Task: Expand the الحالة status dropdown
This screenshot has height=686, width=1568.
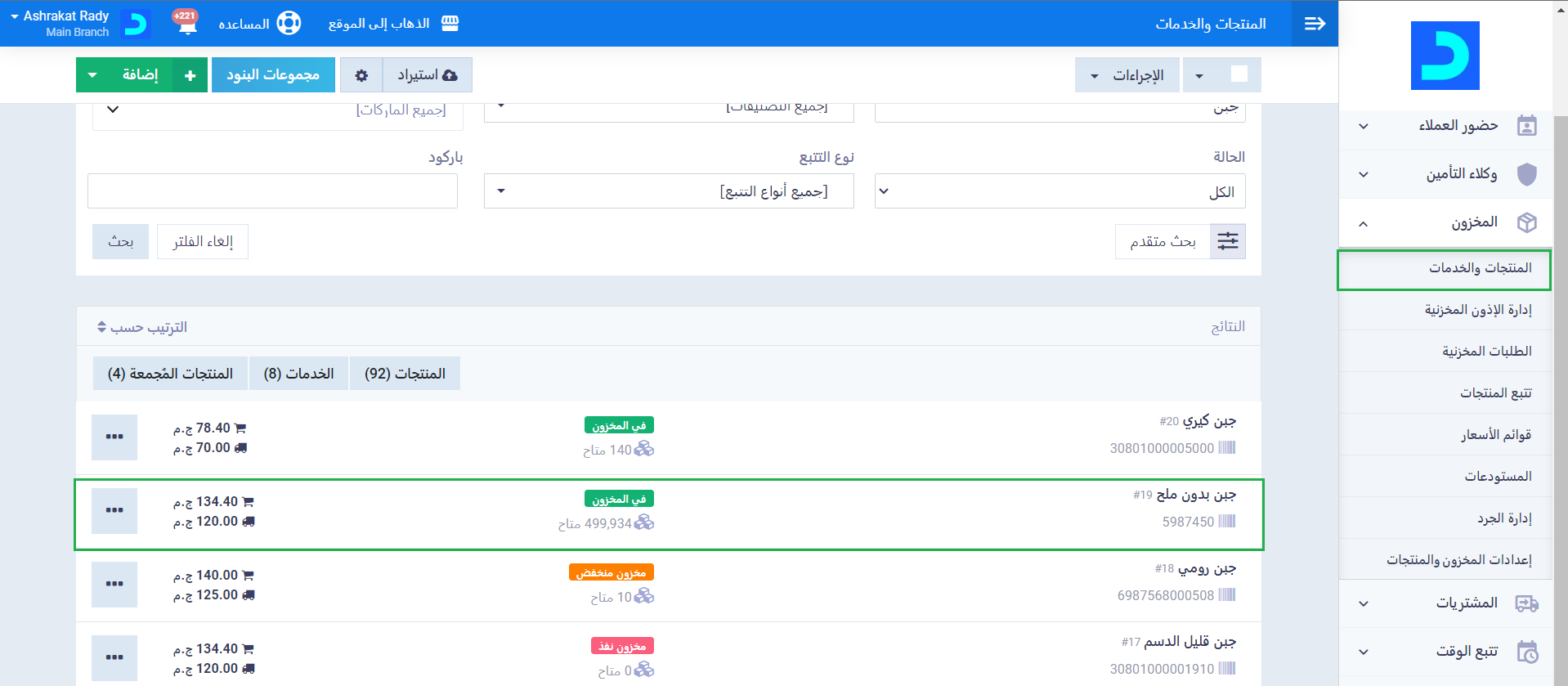Action: 1060,191
